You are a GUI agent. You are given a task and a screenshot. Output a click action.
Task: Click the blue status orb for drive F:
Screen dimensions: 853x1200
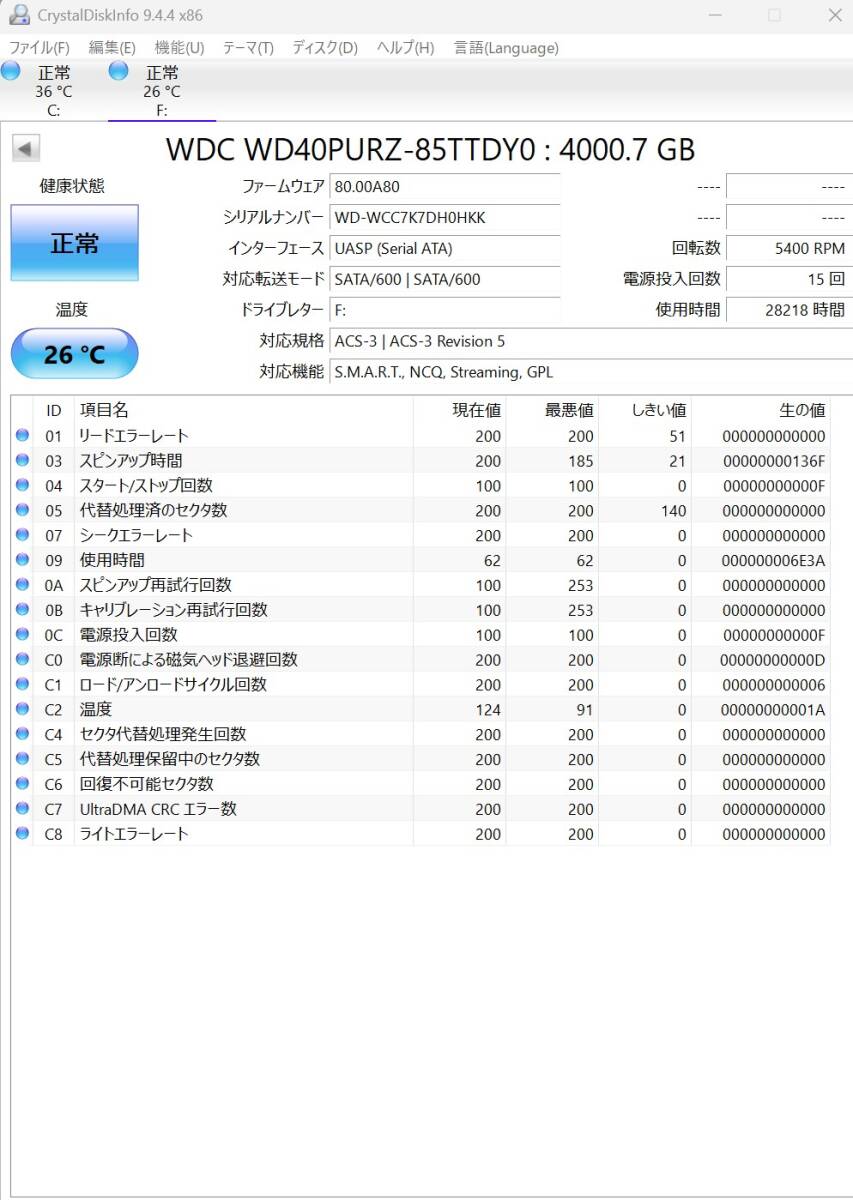(118, 70)
